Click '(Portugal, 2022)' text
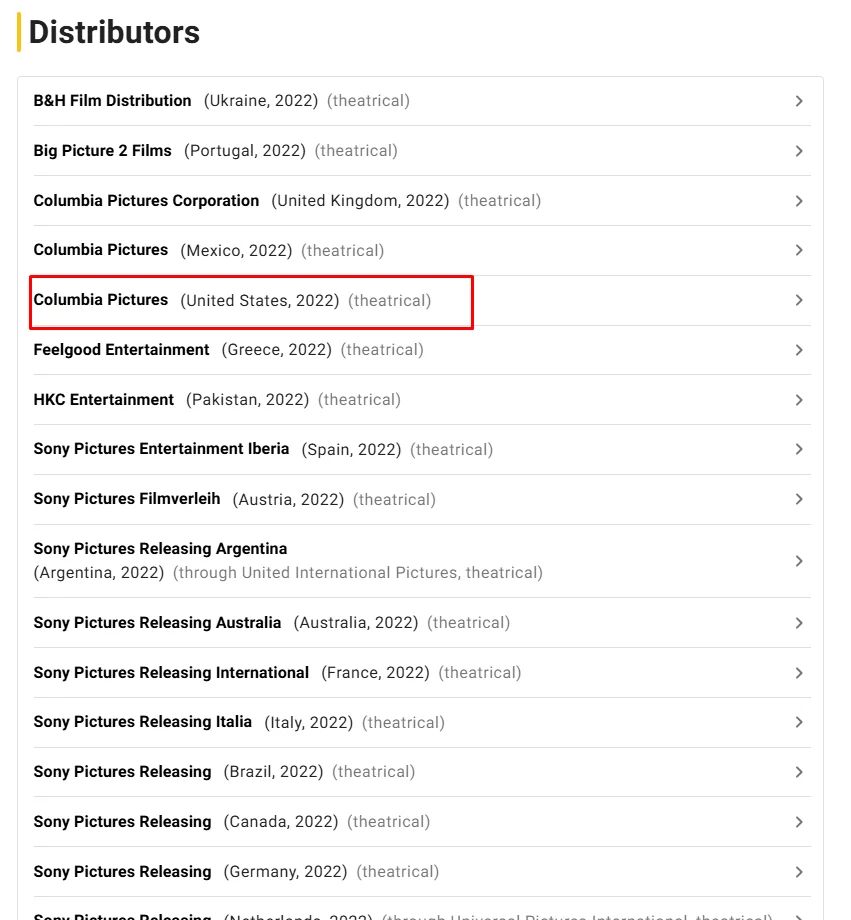The width and height of the screenshot is (851, 920). [245, 151]
